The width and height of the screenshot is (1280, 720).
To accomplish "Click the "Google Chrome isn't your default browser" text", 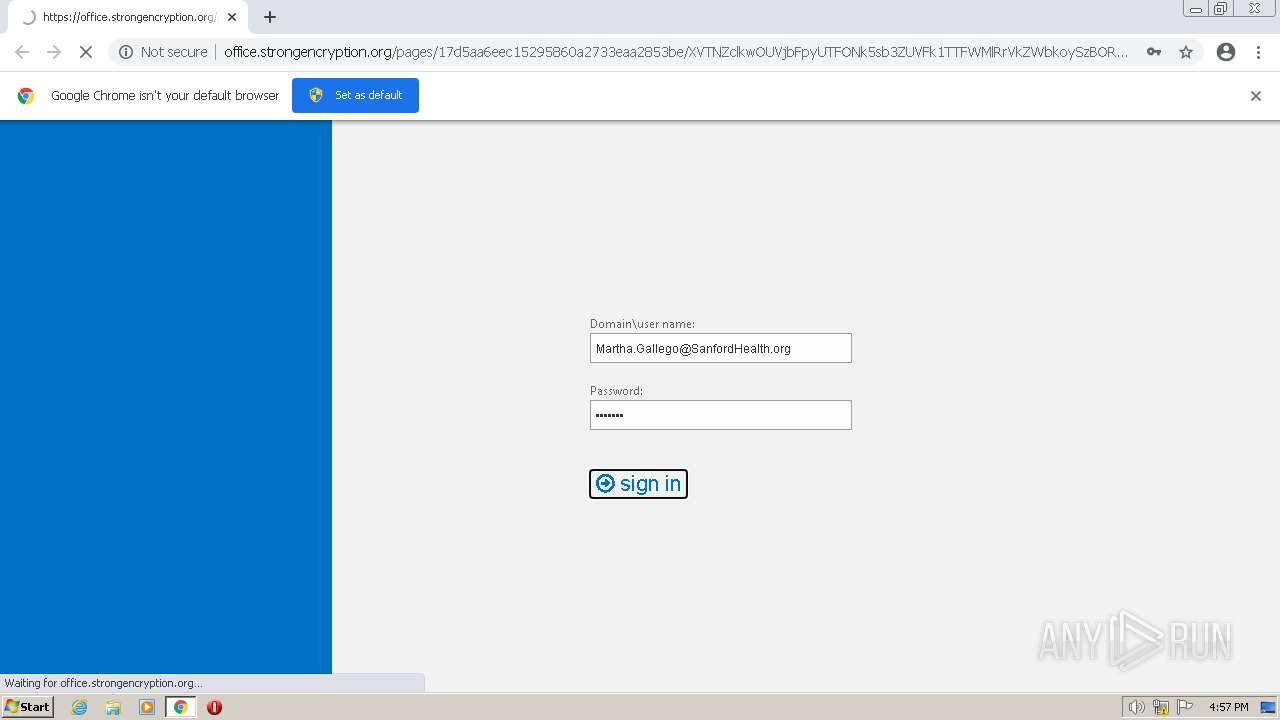I will pyautogui.click(x=165, y=96).
